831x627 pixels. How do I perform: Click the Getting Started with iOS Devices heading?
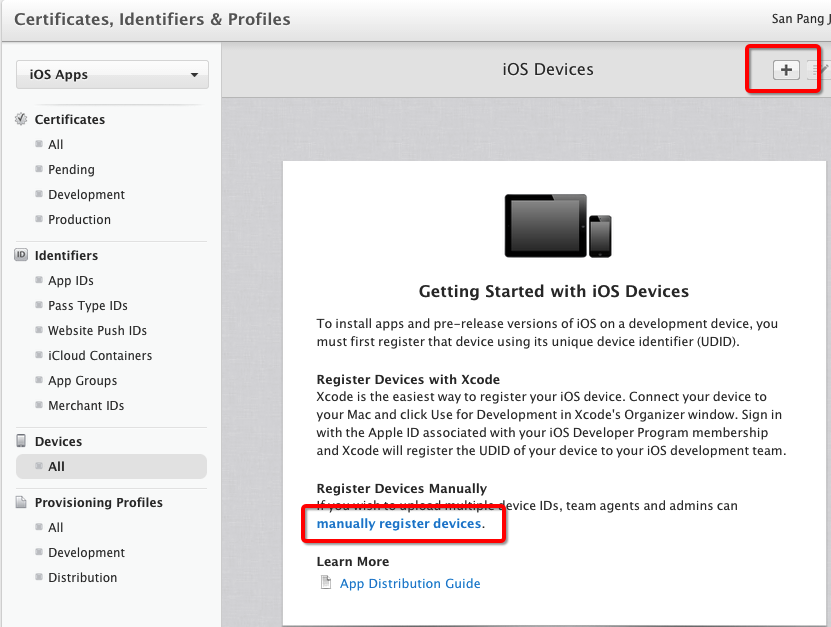tap(554, 291)
